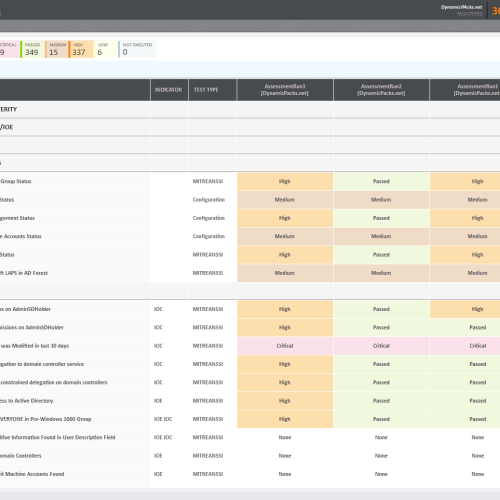Click AssessmentRun2 Medium cell in LAPS row
500x500 pixels.
(x=381, y=273)
